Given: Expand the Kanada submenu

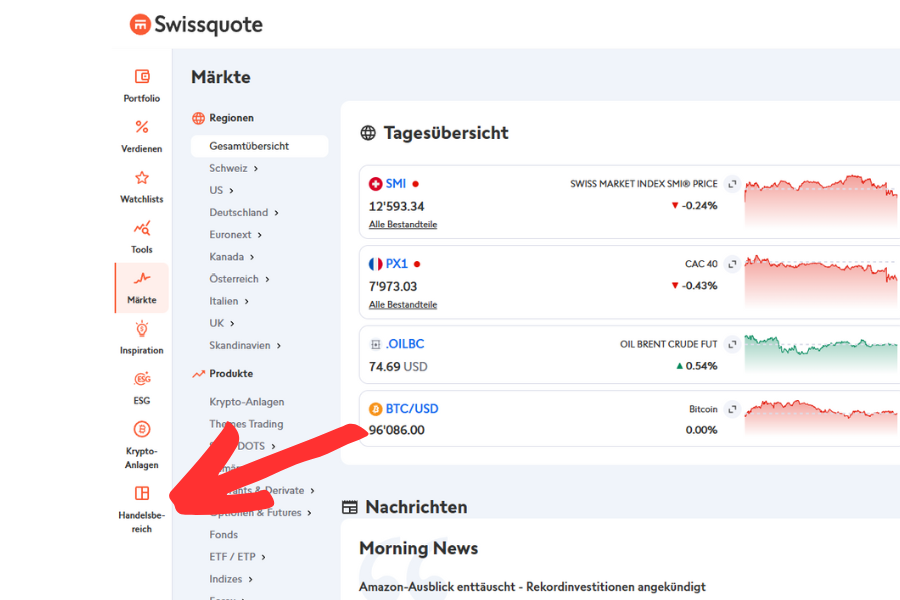Looking at the screenshot, I should coord(252,257).
